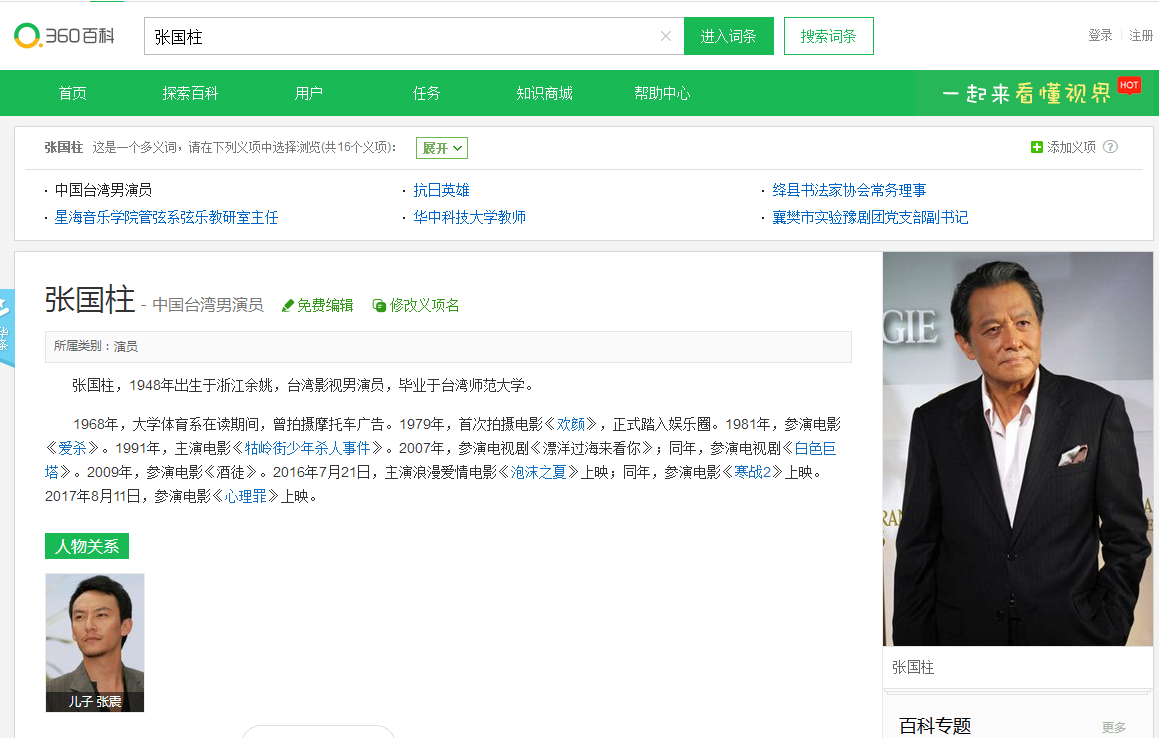Click the help question mark icon

click(1110, 147)
